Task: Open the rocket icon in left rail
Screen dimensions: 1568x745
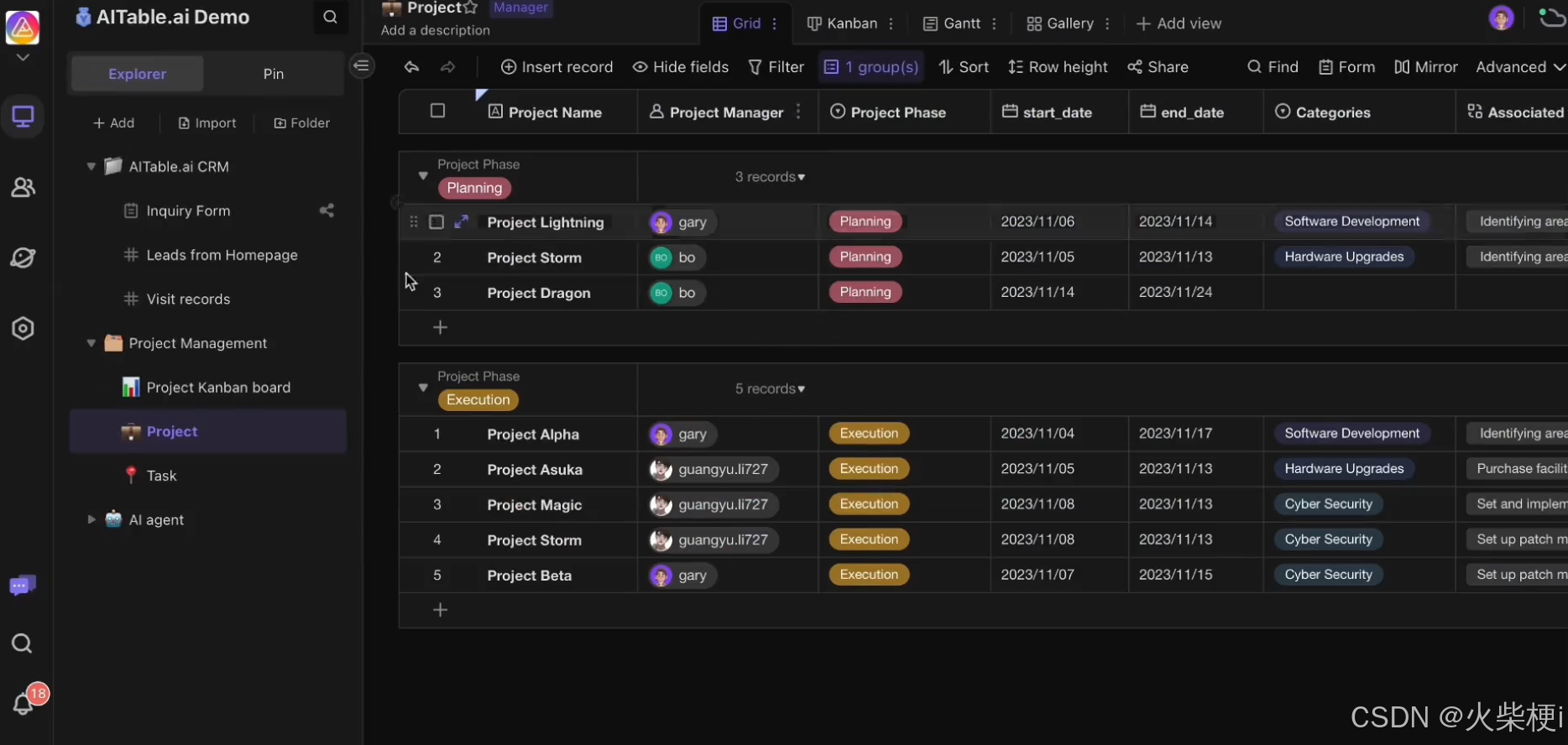Action: point(23,258)
